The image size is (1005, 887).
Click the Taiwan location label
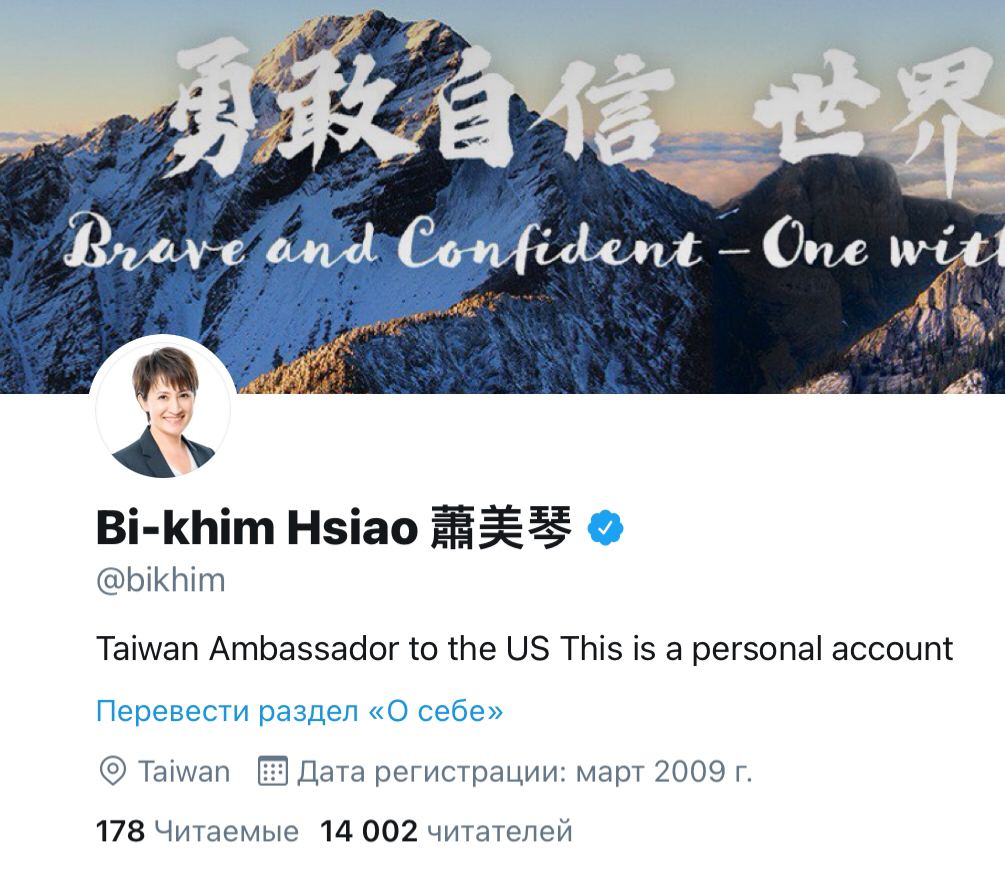point(184,771)
